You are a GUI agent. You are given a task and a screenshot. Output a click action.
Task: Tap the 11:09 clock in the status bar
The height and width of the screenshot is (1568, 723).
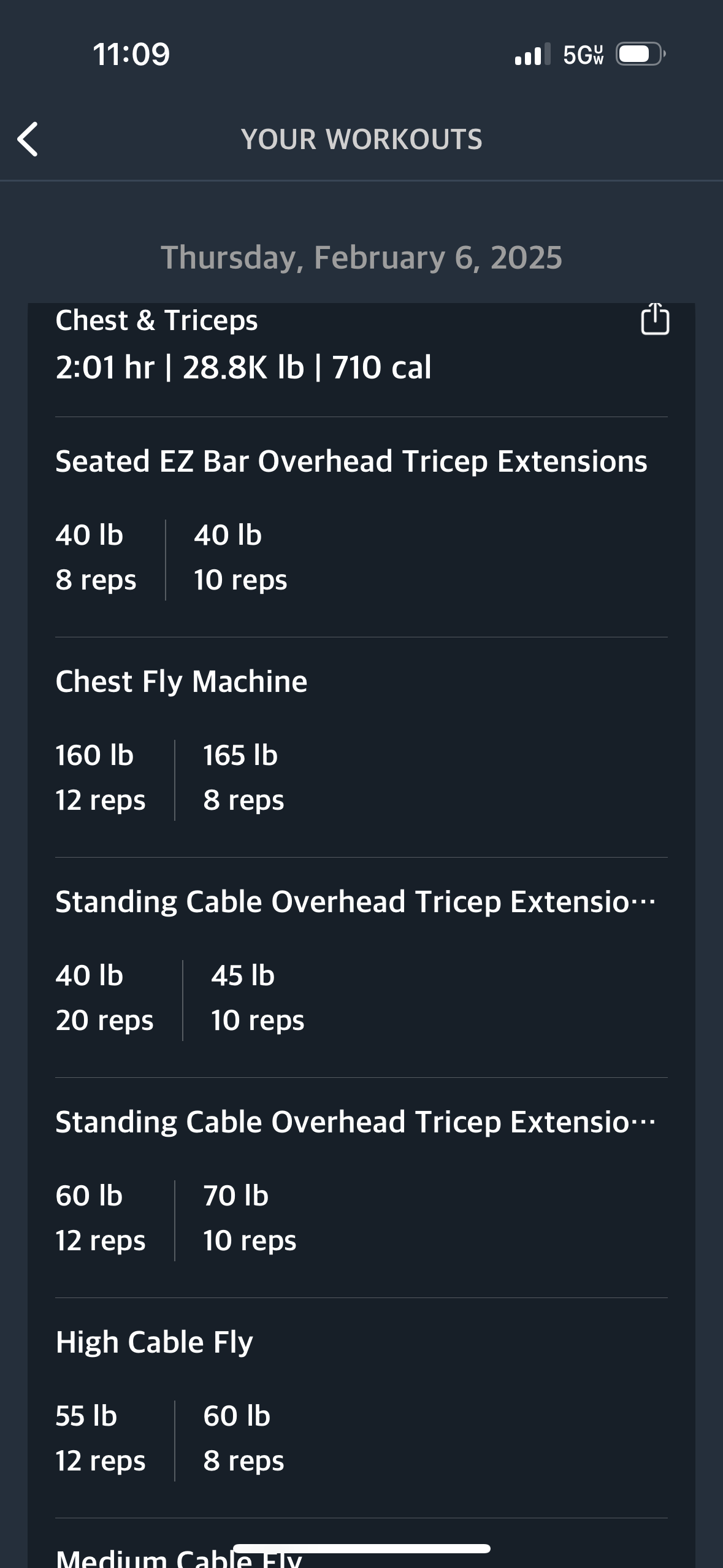click(131, 55)
